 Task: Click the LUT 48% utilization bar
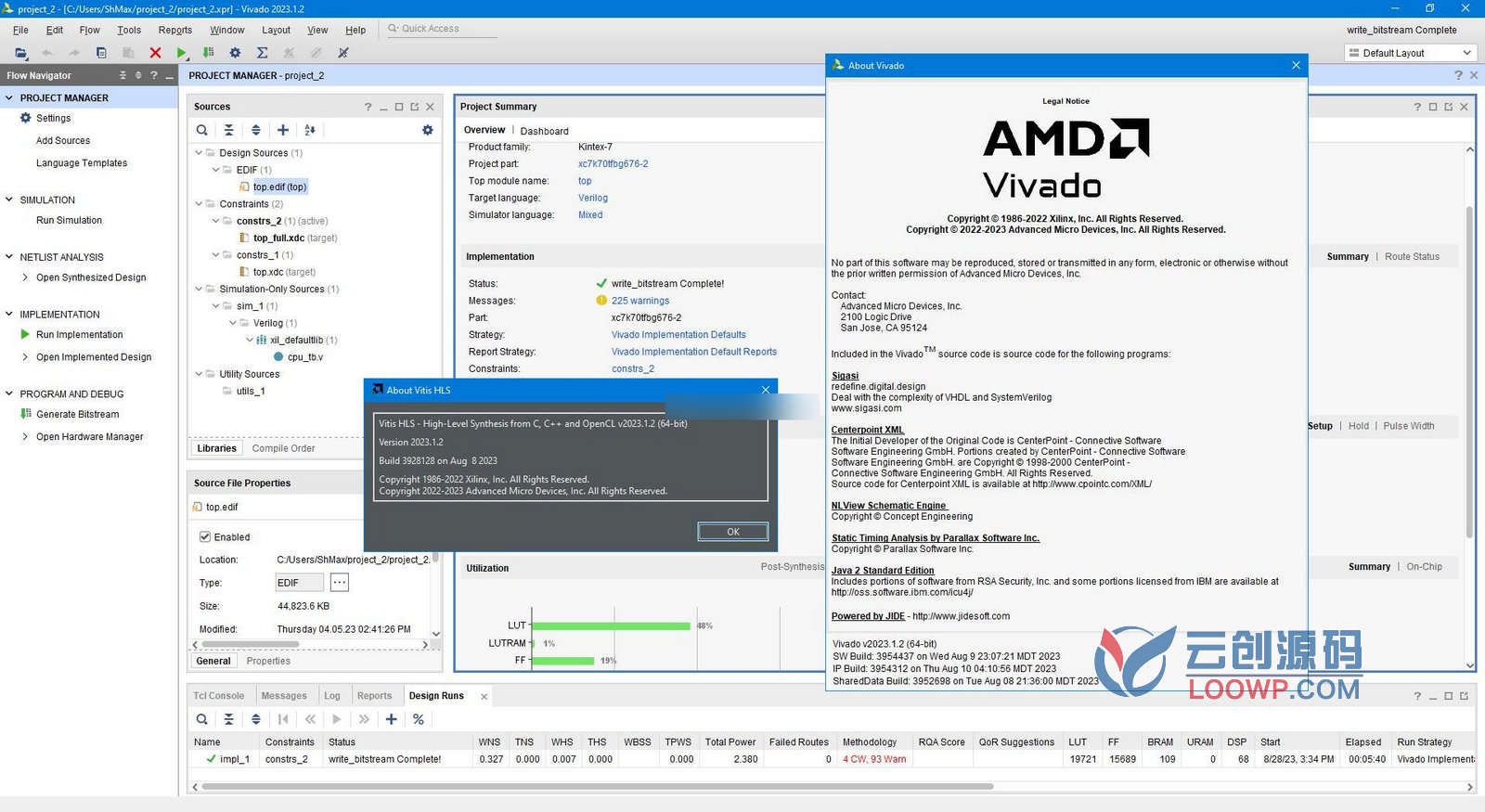[612, 625]
